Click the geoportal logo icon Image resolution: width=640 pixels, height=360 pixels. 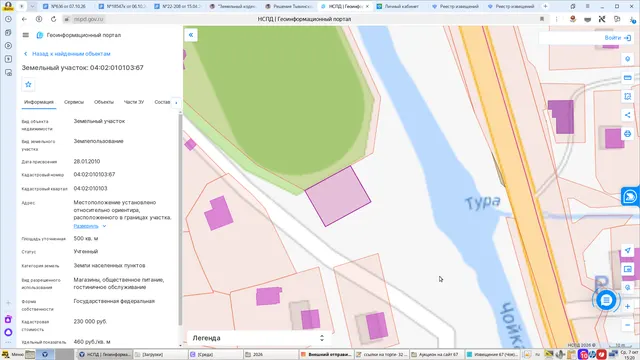[x=40, y=35]
